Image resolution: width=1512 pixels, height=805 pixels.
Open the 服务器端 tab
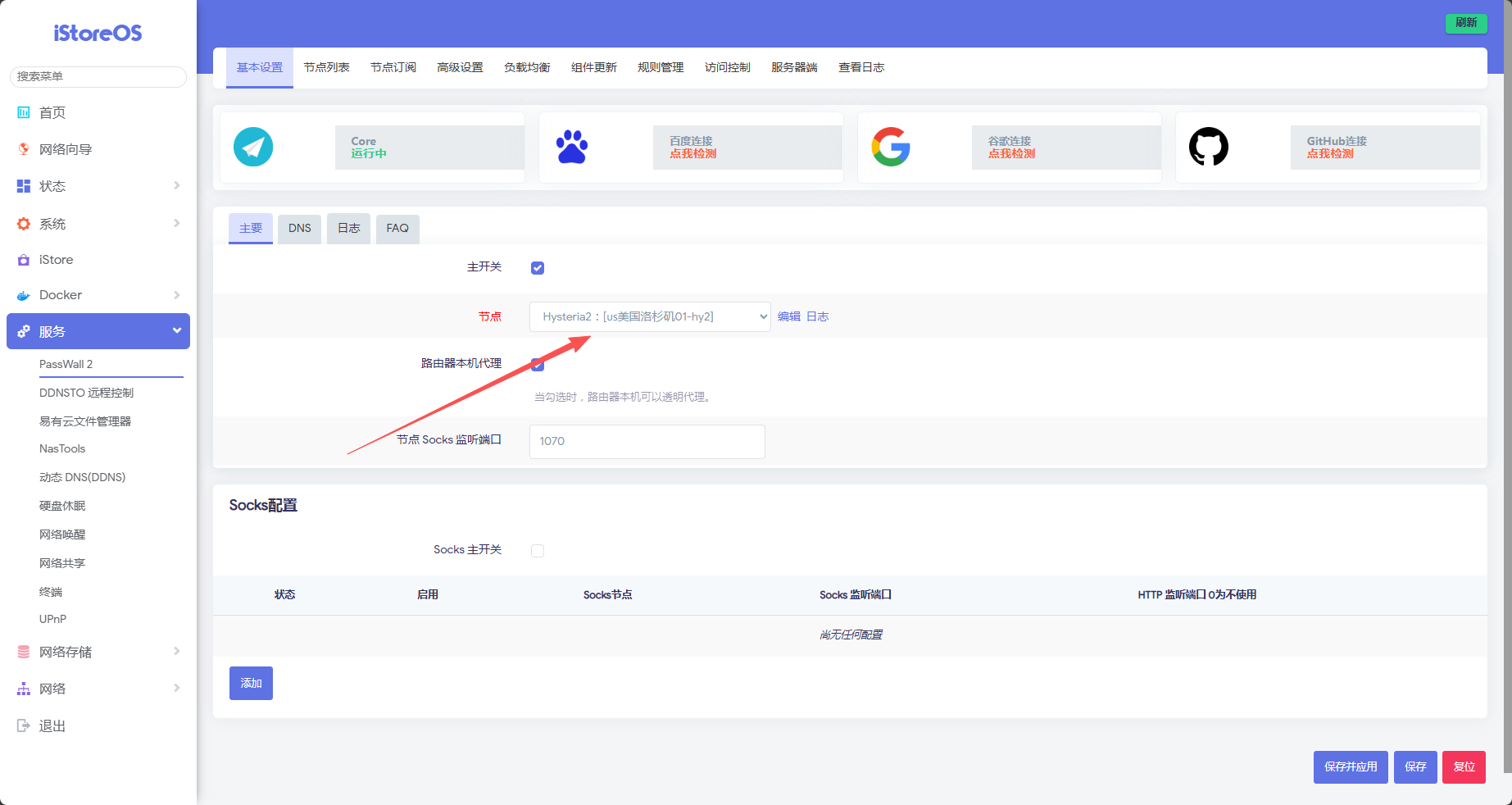point(794,67)
